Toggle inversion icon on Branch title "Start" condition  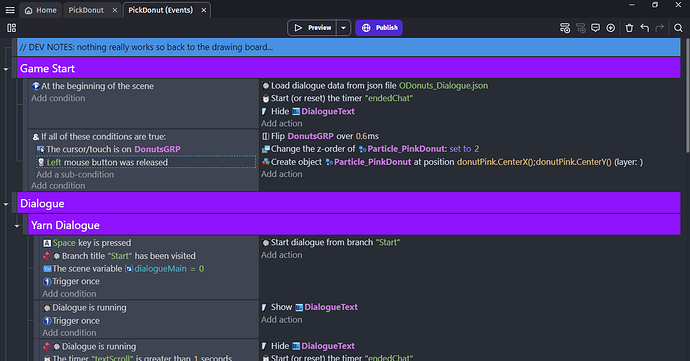tap(47, 256)
